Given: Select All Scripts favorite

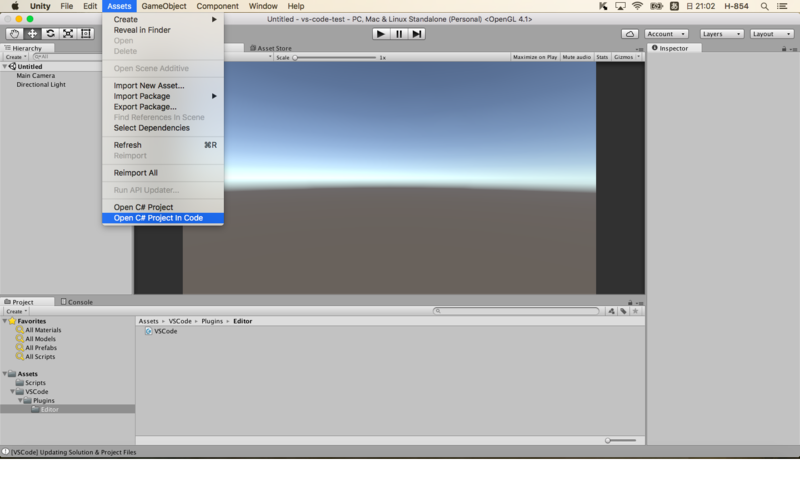Looking at the screenshot, I should click(x=36, y=357).
